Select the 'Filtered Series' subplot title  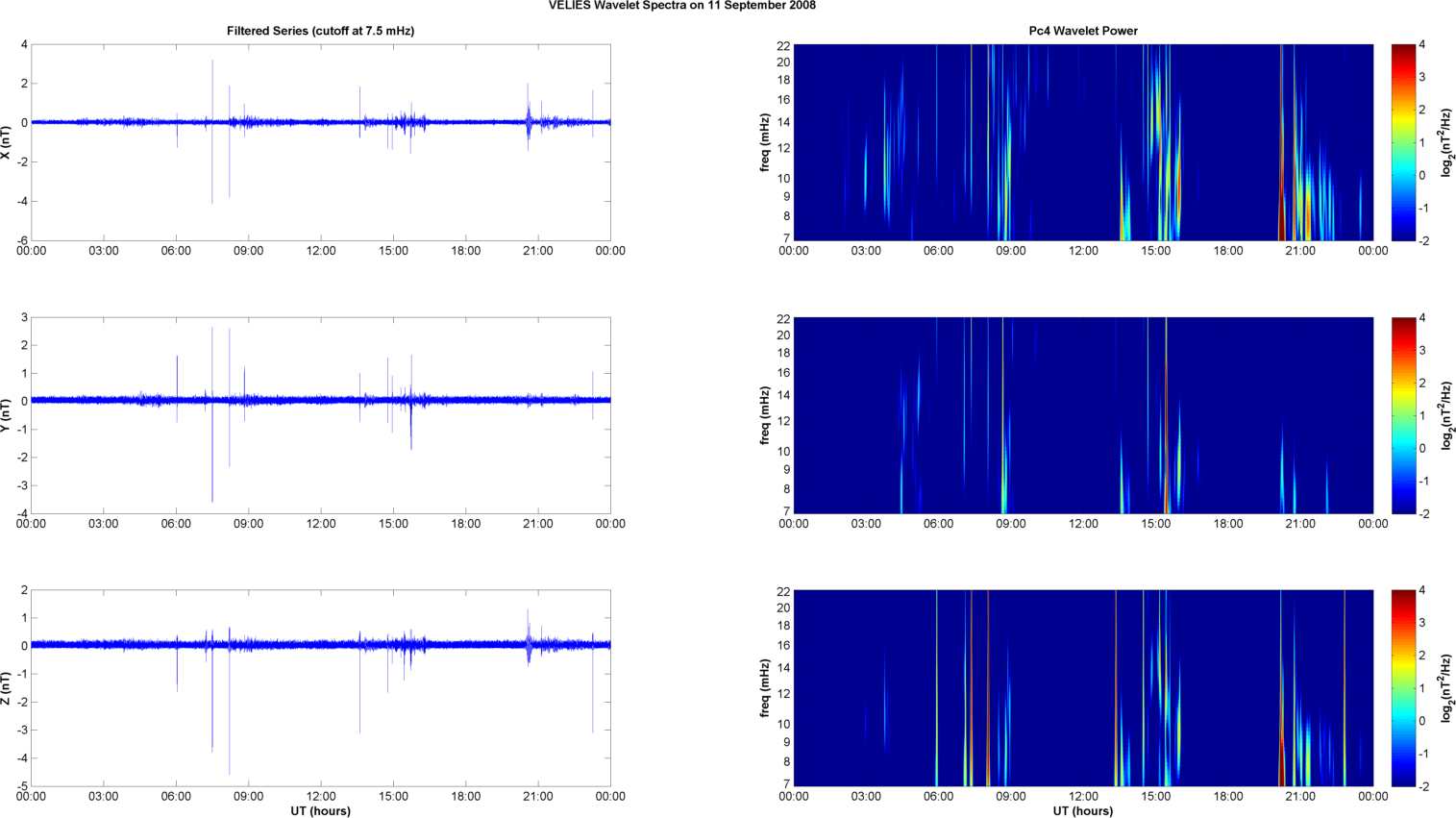(x=320, y=31)
